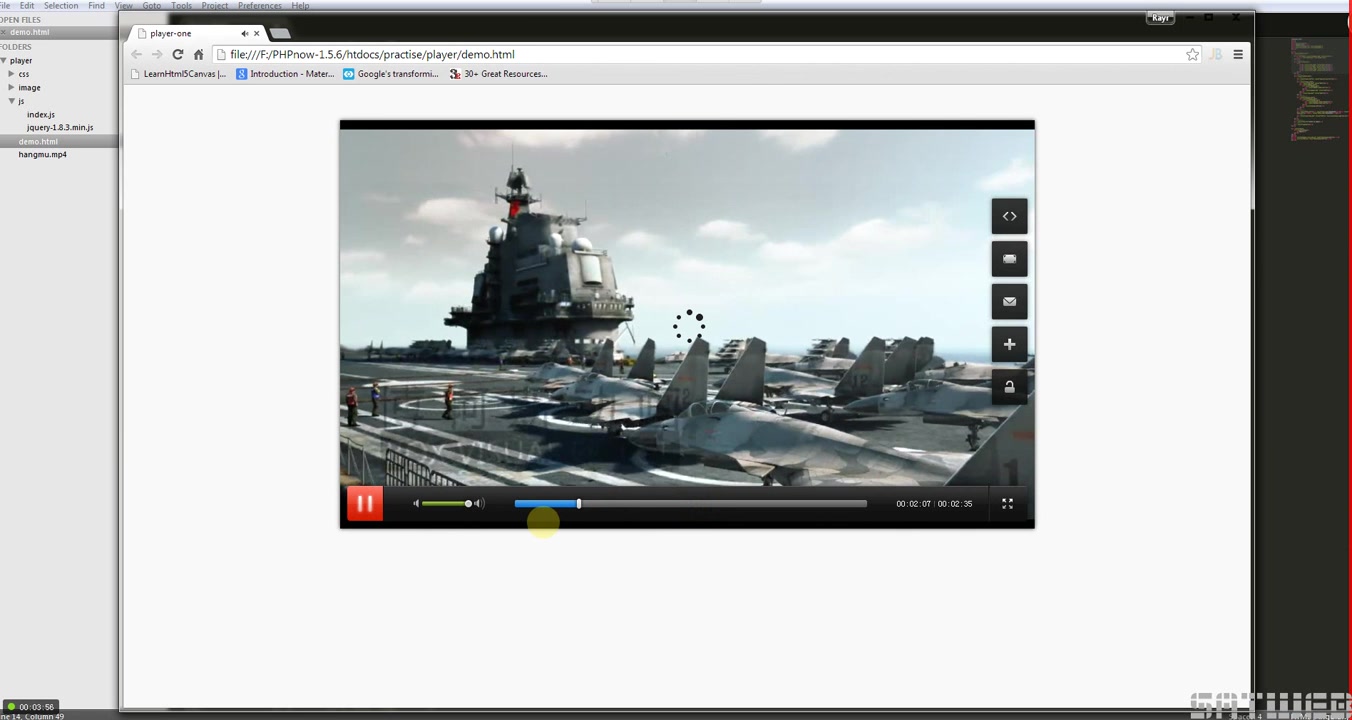Go to browser home page icon
Screen dimensions: 1352x720
pos(198,54)
